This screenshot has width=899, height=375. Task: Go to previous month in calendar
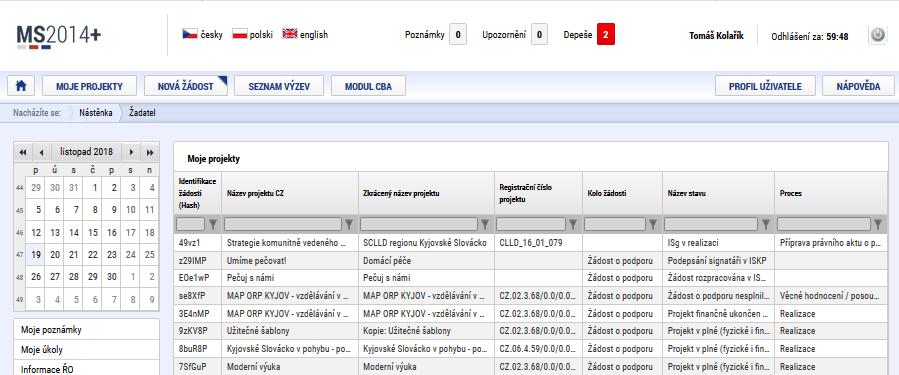pos(41,152)
